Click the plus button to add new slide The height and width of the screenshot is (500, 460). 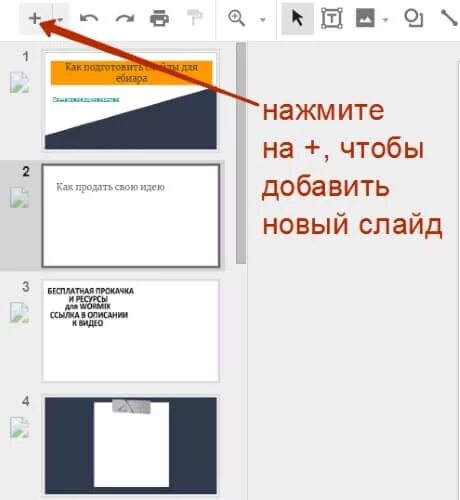(35, 18)
